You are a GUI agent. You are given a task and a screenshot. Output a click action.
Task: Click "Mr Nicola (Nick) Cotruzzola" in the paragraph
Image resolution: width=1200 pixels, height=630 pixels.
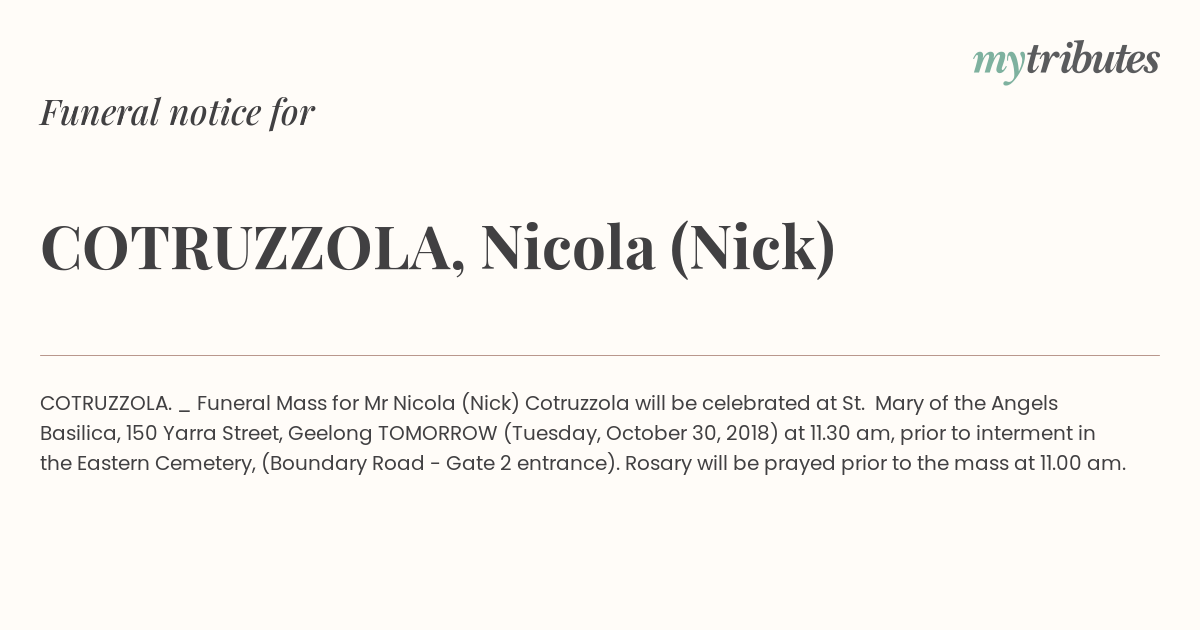[x=497, y=403]
